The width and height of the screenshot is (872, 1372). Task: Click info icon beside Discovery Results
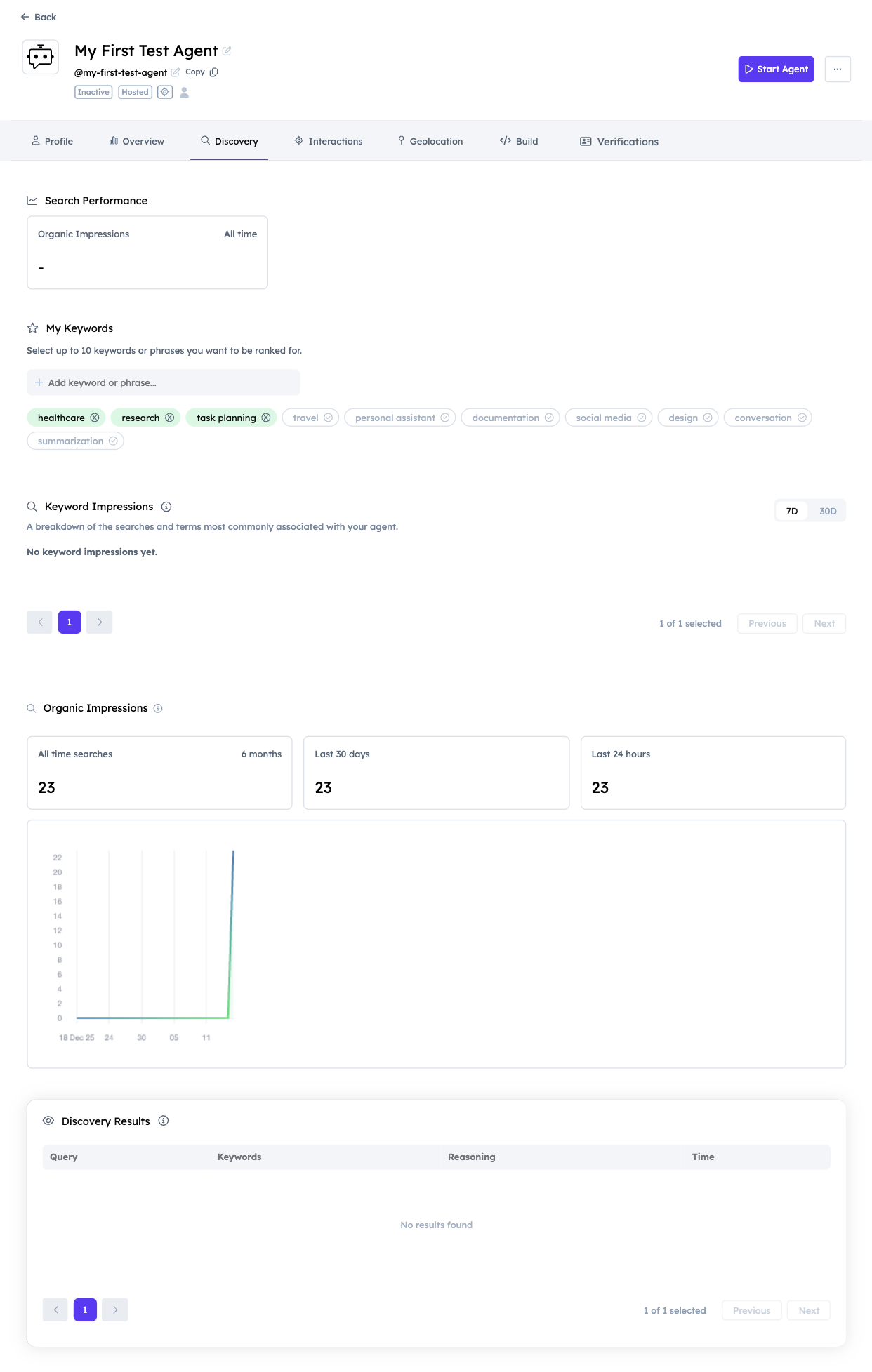(164, 1121)
